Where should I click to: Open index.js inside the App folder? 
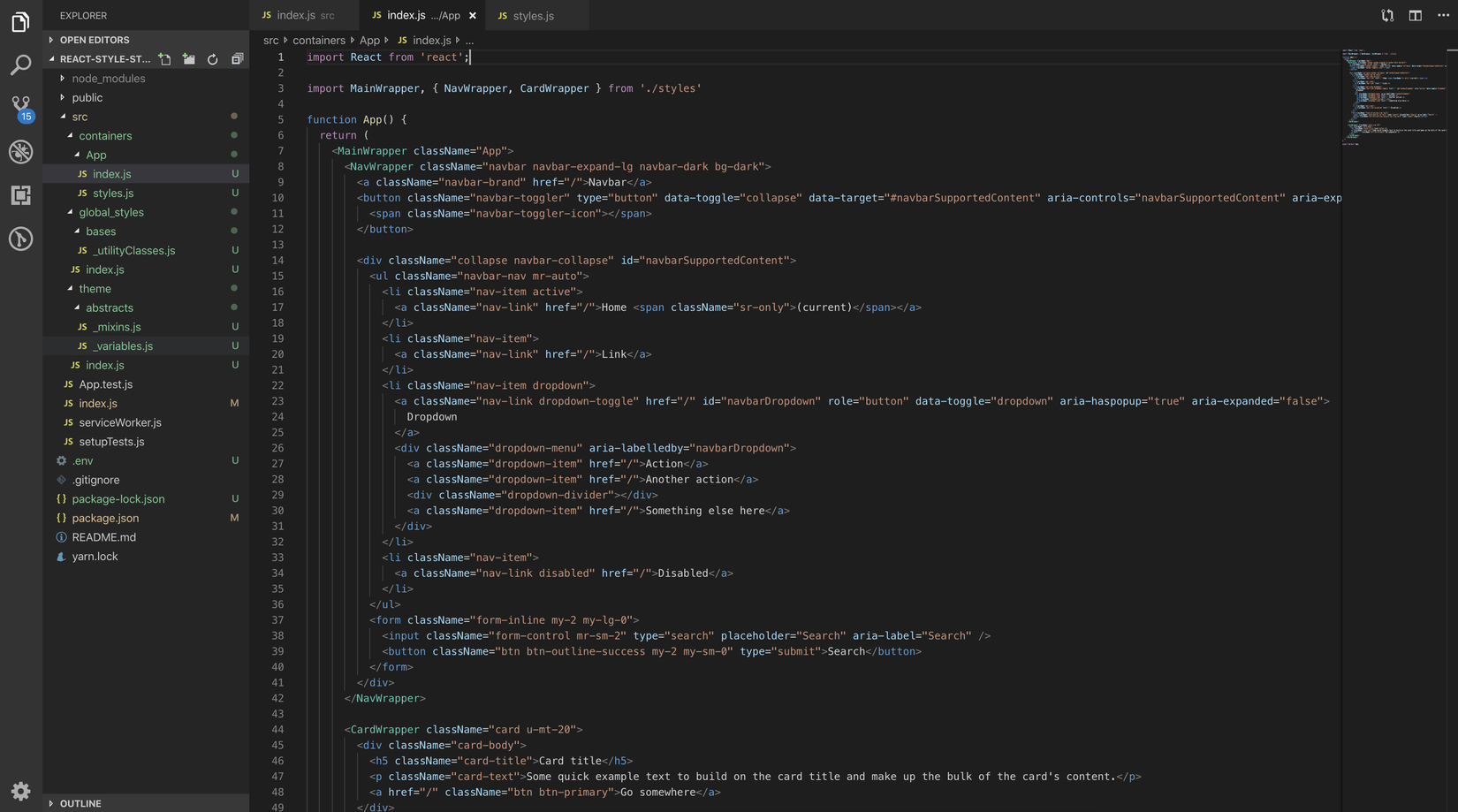coord(111,174)
